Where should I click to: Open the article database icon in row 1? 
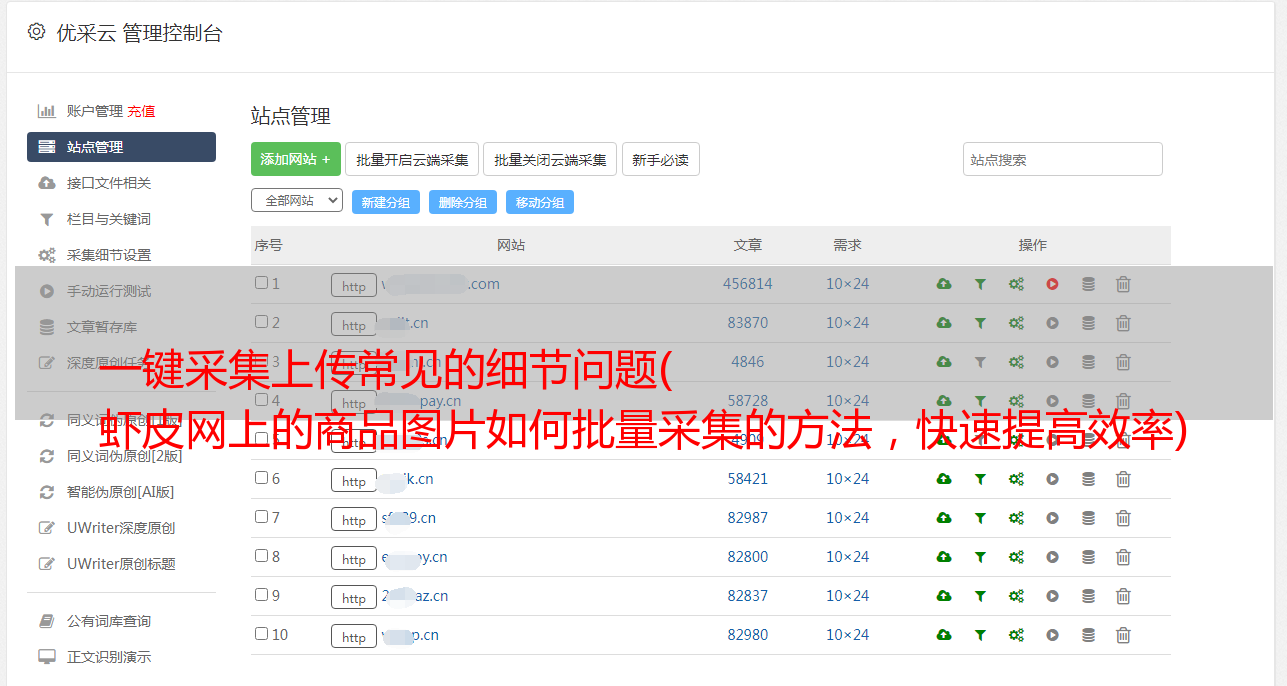[x=1088, y=284]
